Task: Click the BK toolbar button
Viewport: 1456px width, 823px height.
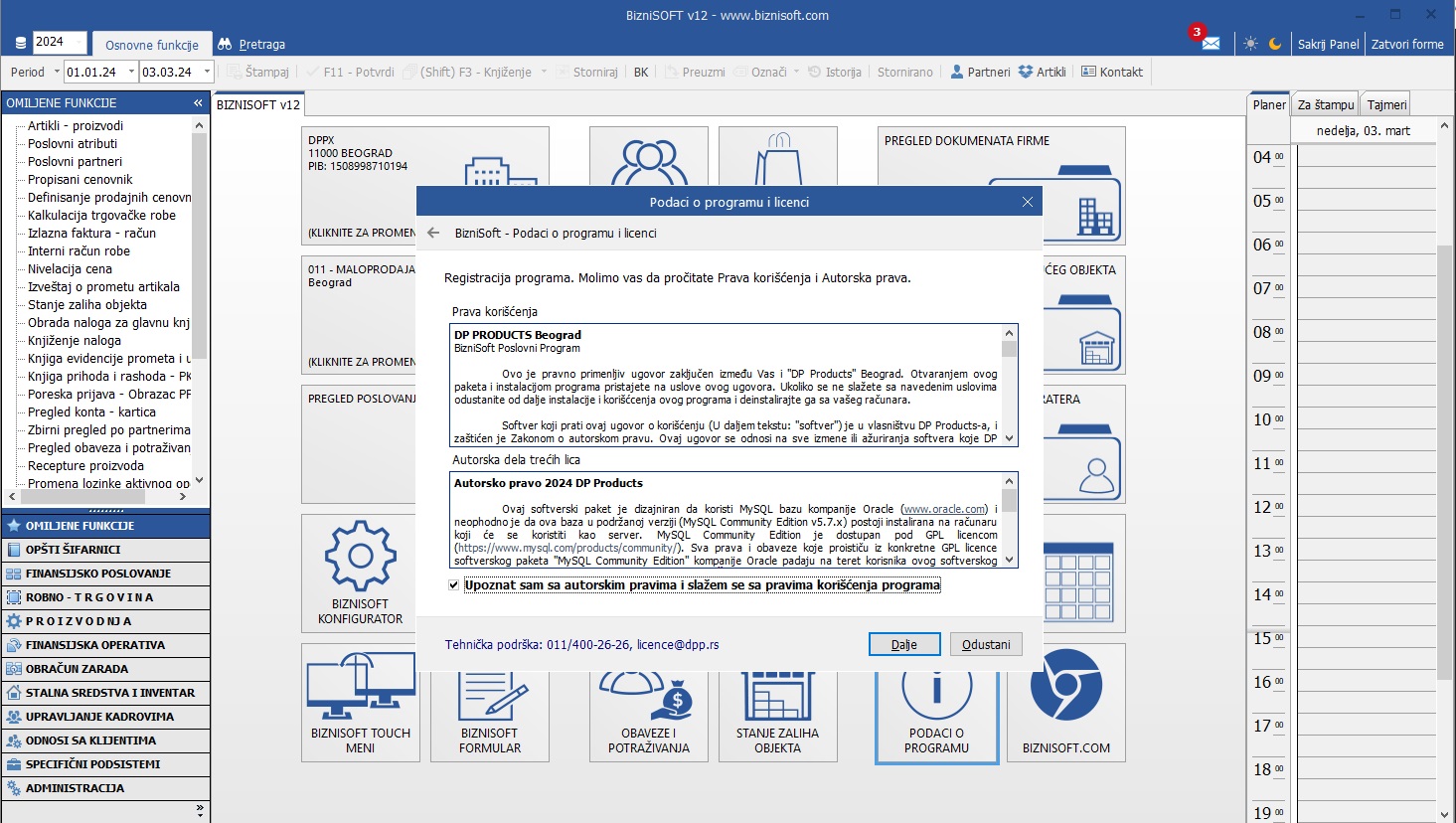Action: [x=641, y=72]
